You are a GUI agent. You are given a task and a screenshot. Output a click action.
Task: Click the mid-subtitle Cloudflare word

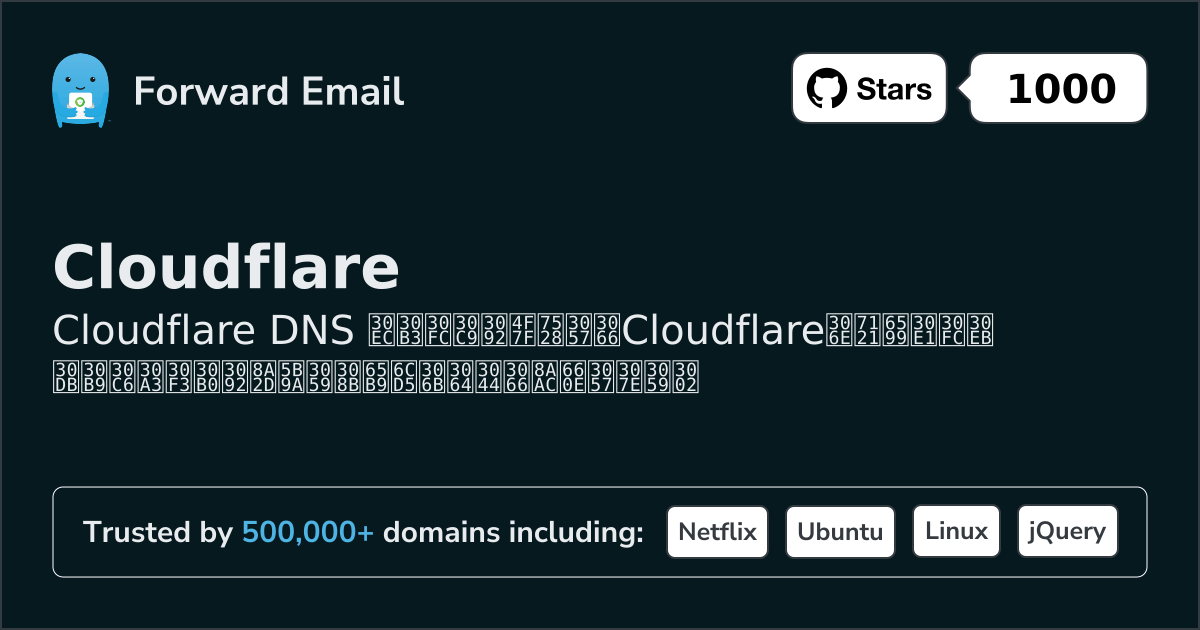coord(722,329)
